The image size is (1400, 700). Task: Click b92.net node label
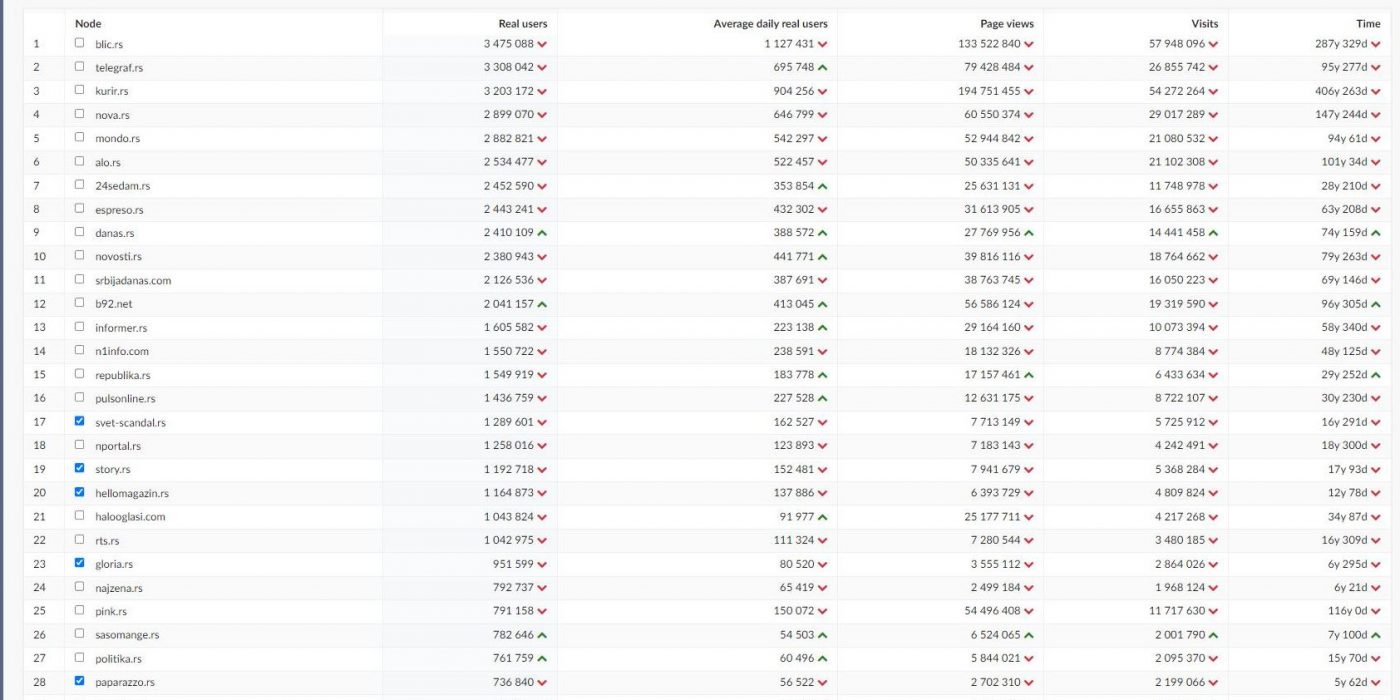pos(113,304)
